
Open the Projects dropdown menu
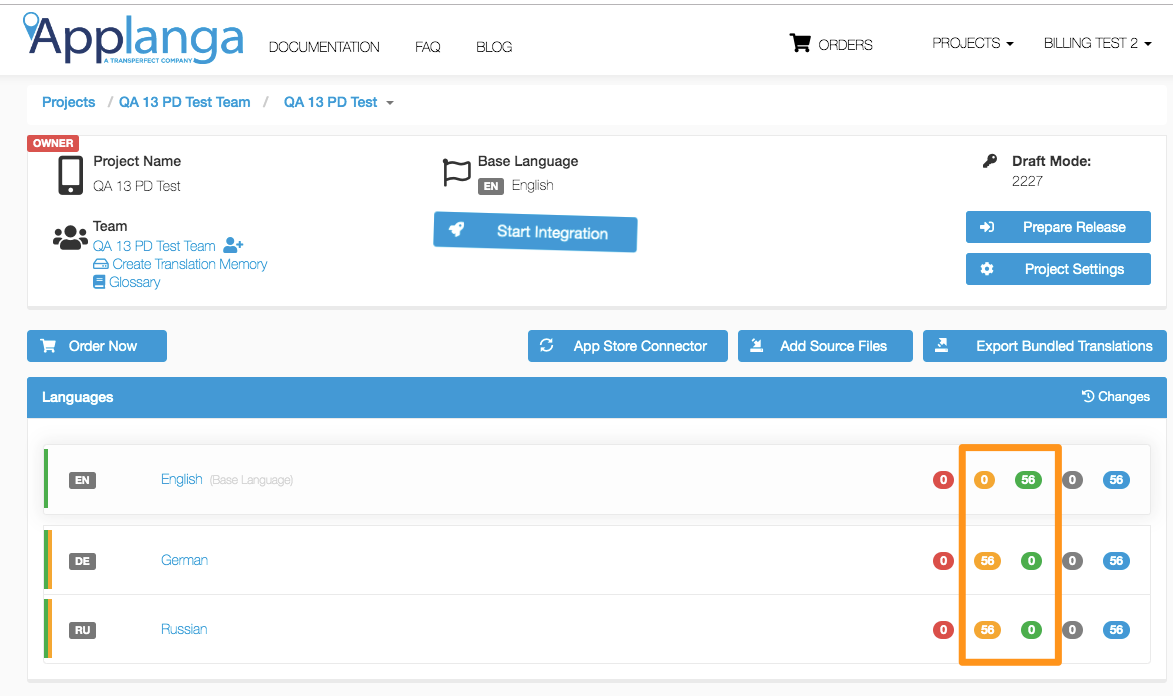pyautogui.click(x=972, y=44)
